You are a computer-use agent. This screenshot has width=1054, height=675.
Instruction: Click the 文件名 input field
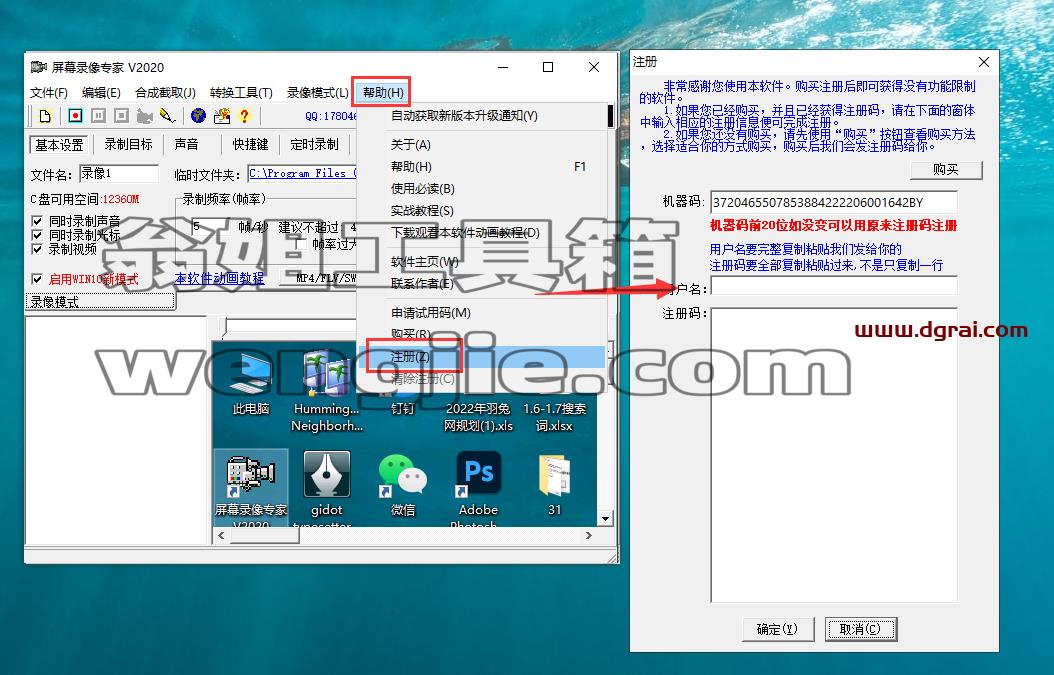(119, 173)
